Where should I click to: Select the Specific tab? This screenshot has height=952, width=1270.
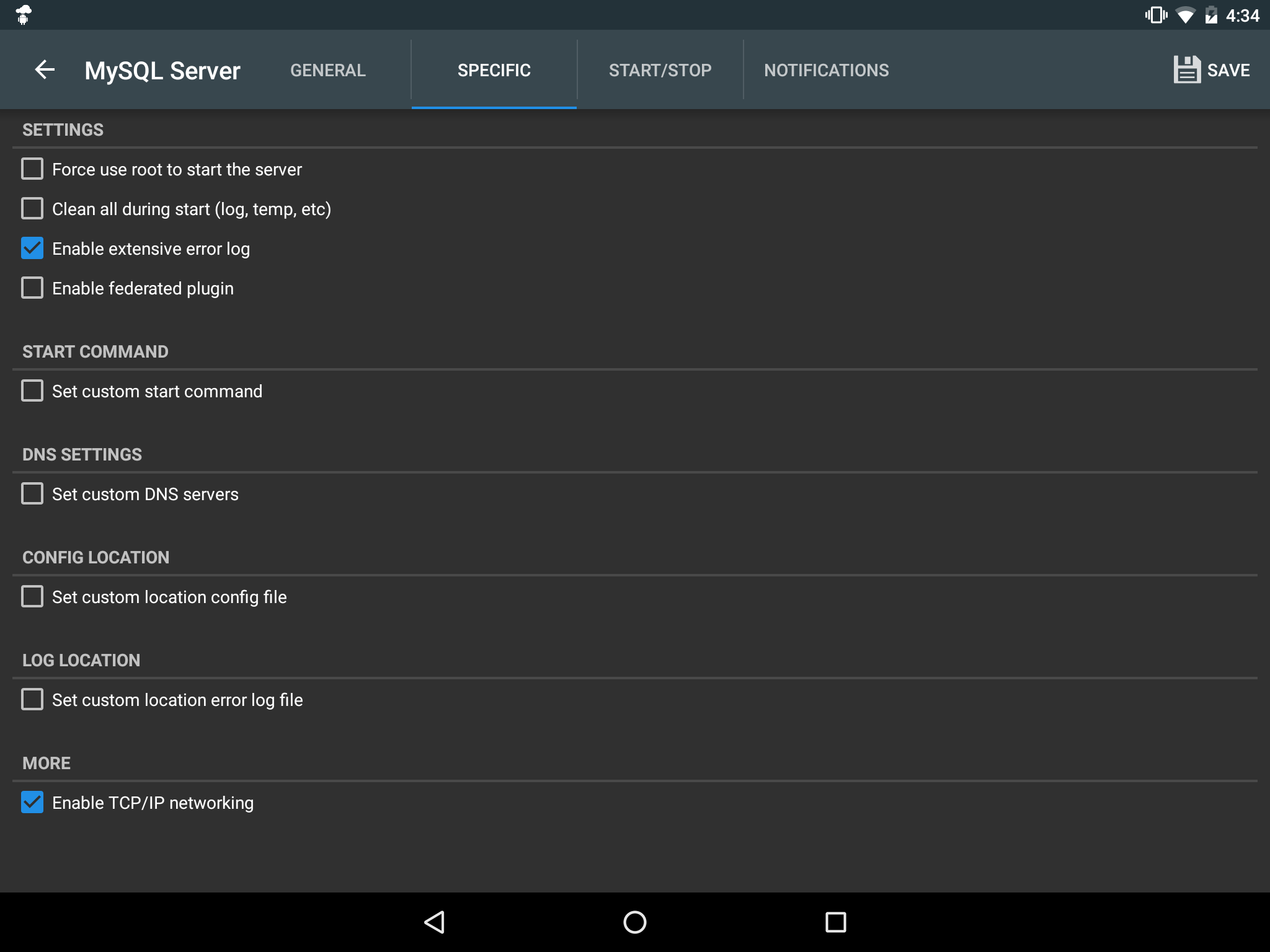[494, 70]
